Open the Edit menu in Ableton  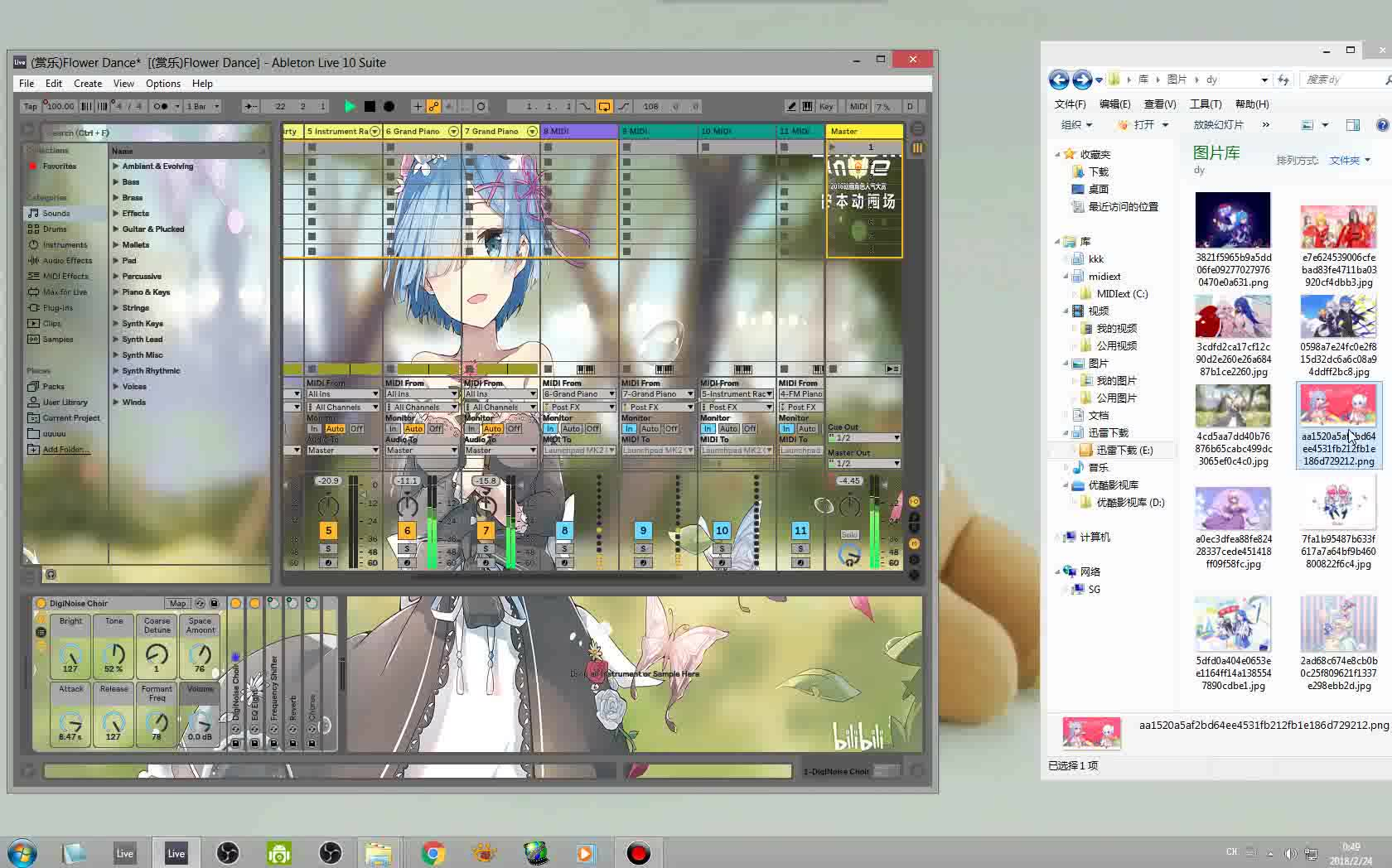54,84
